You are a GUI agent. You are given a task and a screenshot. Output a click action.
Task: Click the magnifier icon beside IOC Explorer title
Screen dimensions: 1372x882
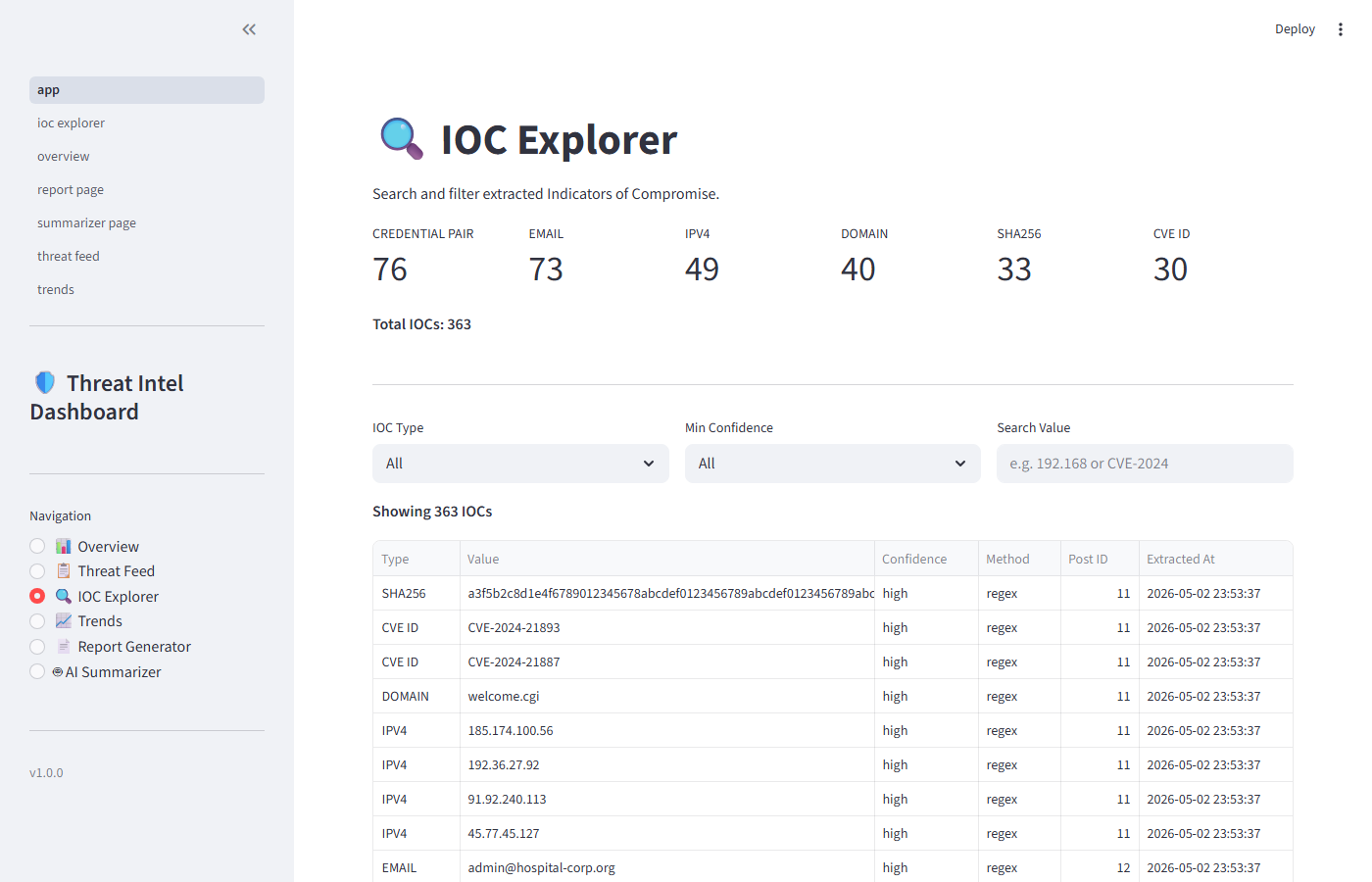(402, 139)
